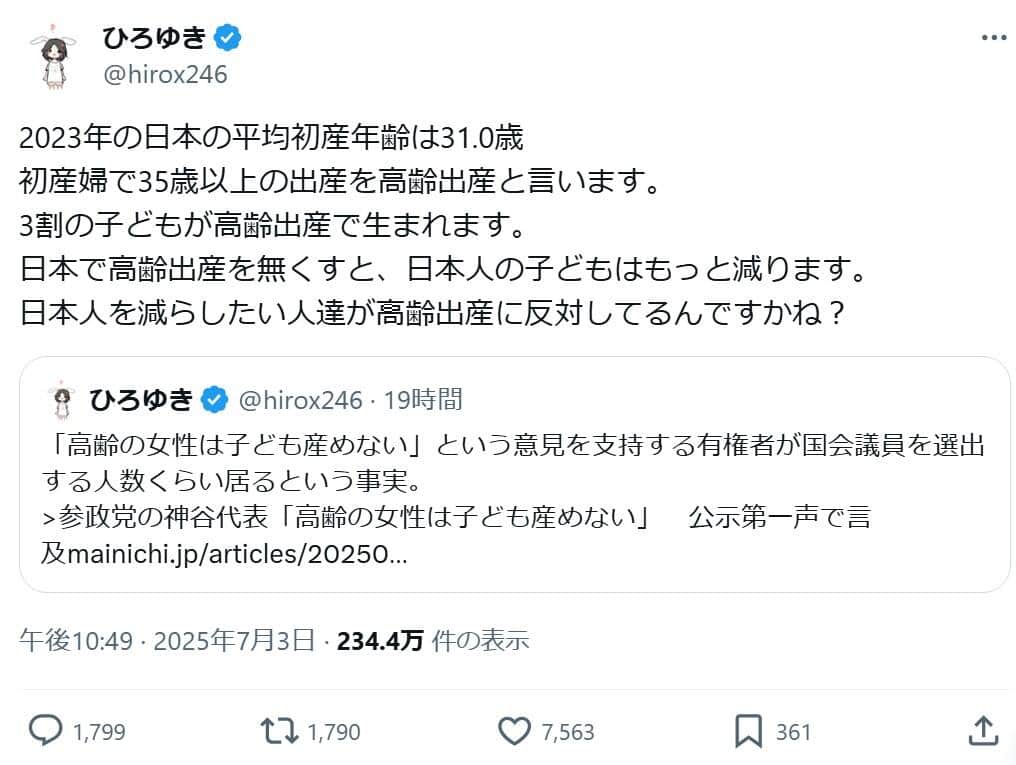
Task: Open the quoted tweet's 19時間 timestamp
Action: point(425,399)
